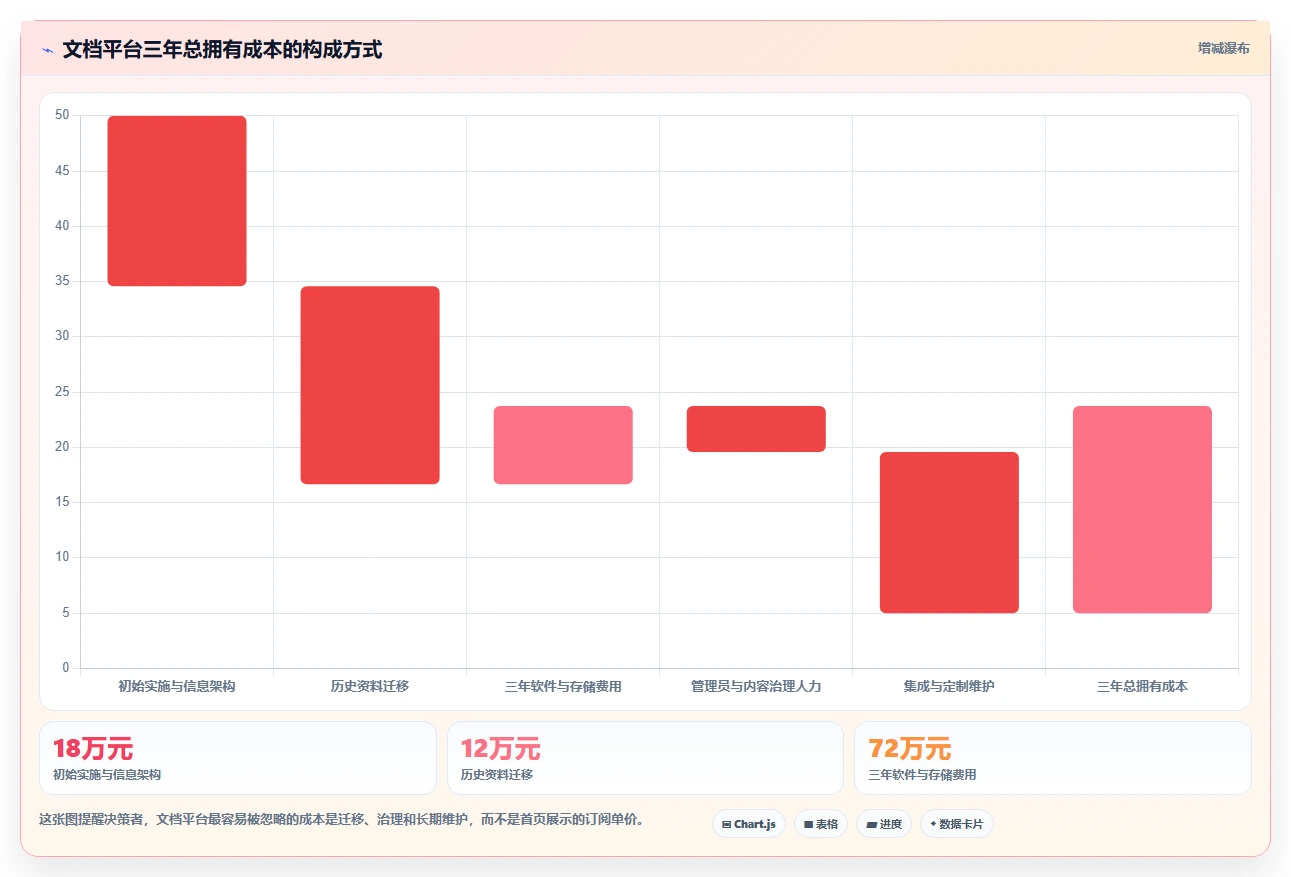Click x-axis label 管理员与内容治理人力

756,686
